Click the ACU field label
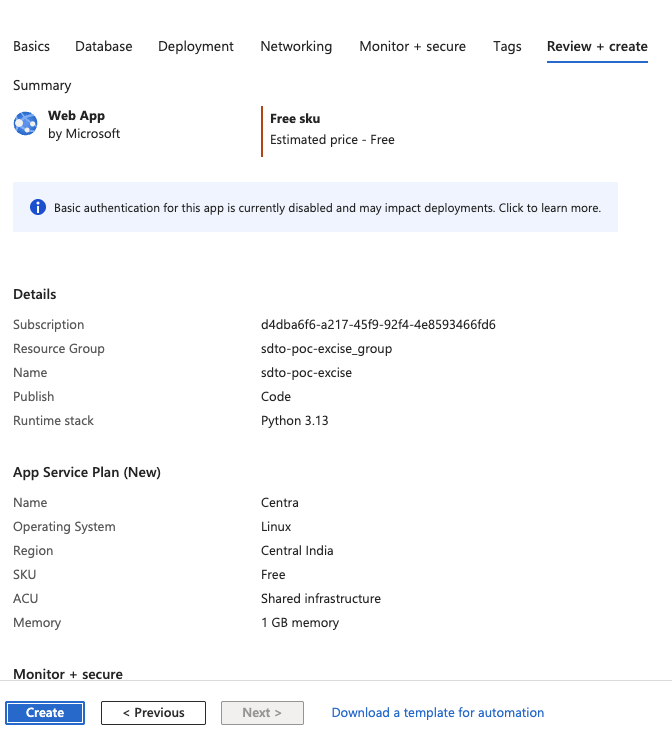672x734 pixels. tap(26, 598)
